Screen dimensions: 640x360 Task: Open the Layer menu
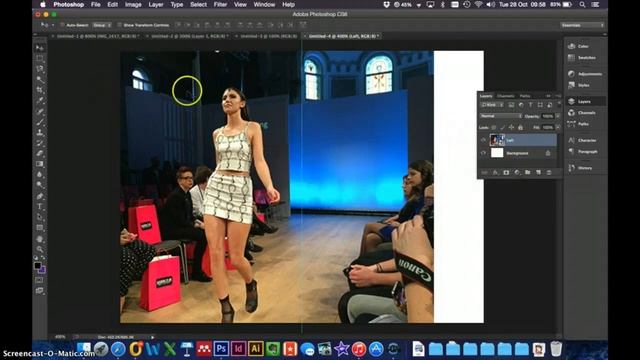point(156,4)
